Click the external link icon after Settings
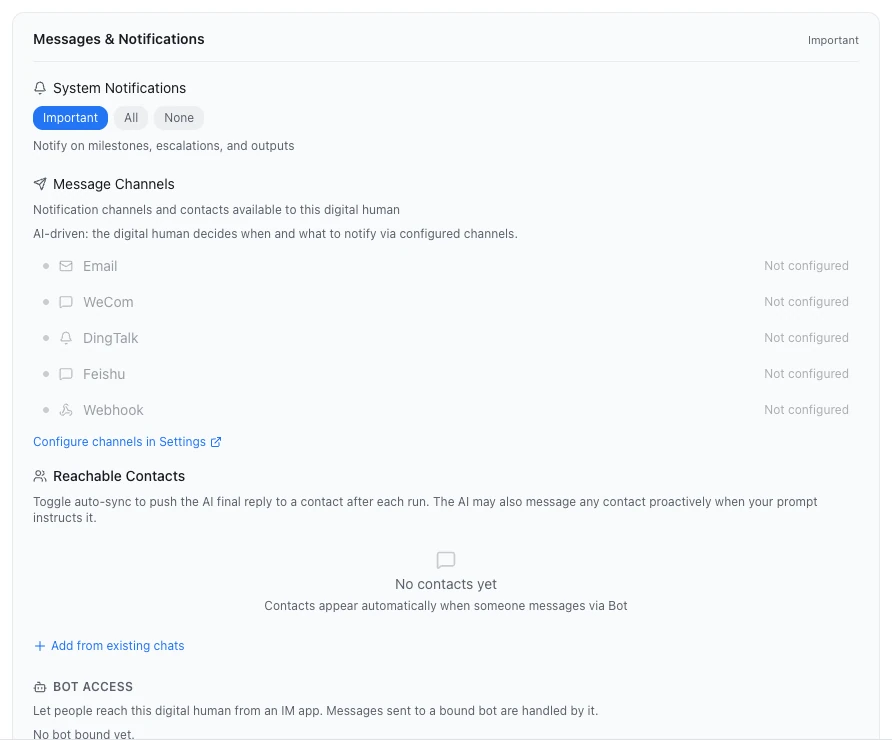This screenshot has height=740, width=892. click(x=216, y=442)
